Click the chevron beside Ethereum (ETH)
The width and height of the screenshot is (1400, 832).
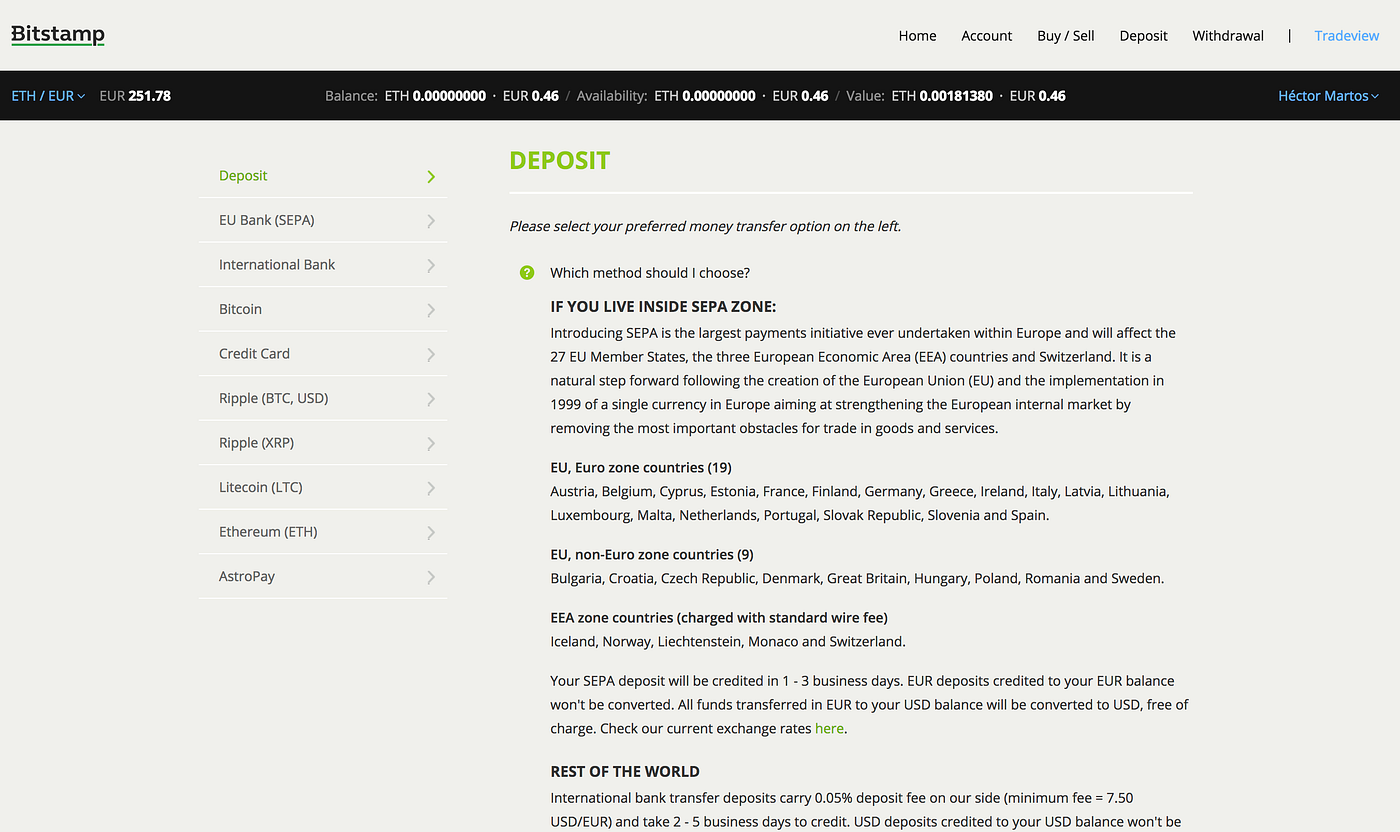[x=431, y=533]
